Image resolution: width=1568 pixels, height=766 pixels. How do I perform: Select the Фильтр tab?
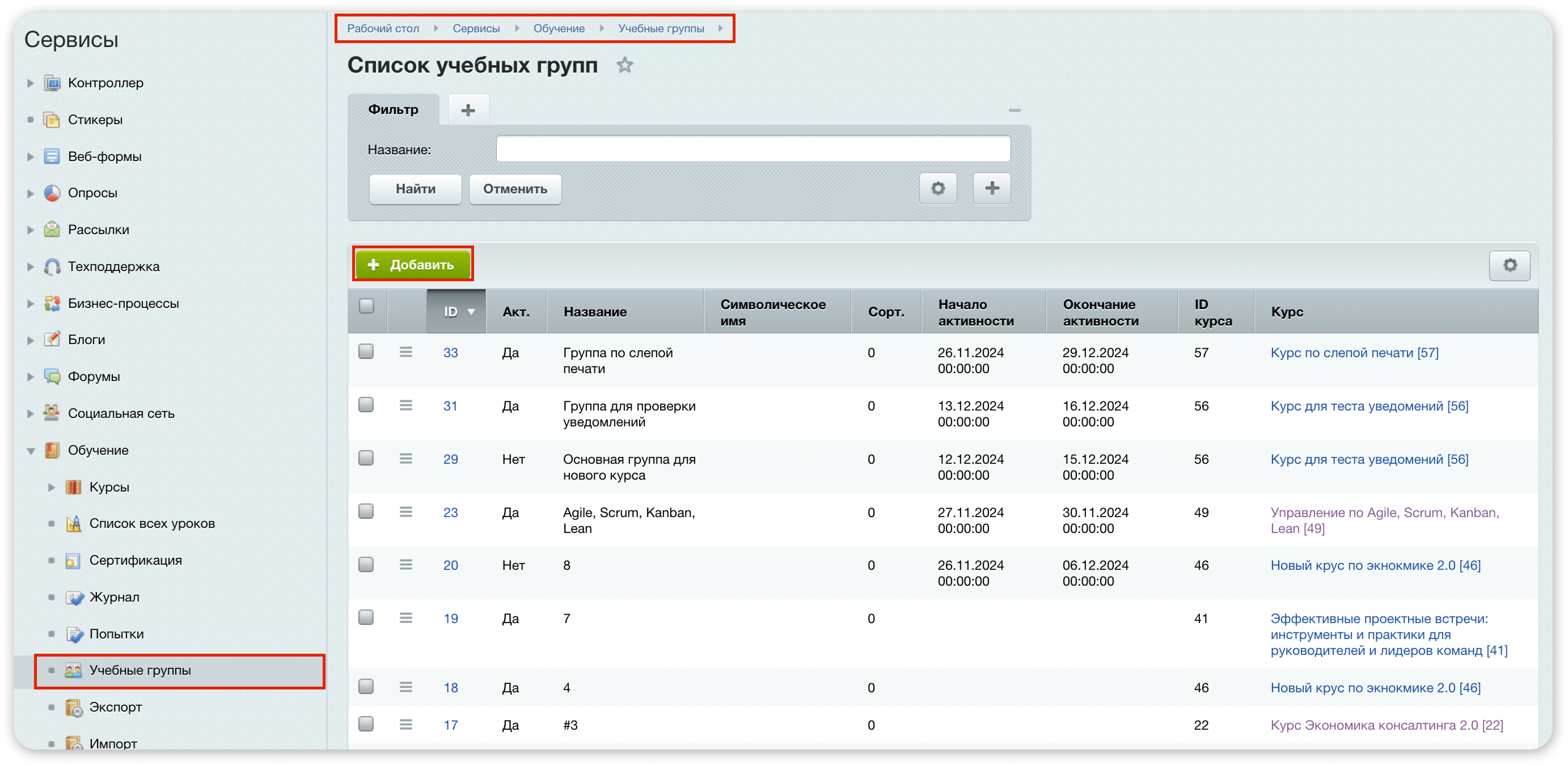[393, 109]
